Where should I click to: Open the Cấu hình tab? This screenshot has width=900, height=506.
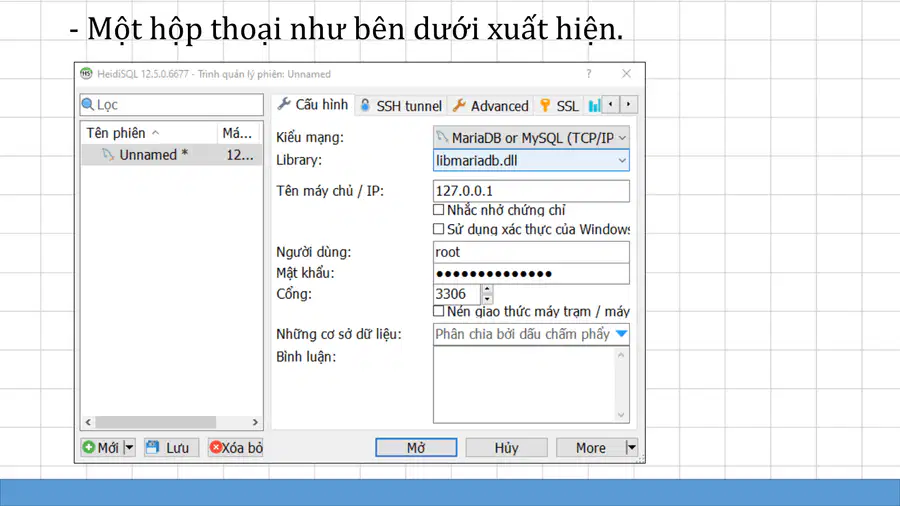pyautogui.click(x=313, y=104)
